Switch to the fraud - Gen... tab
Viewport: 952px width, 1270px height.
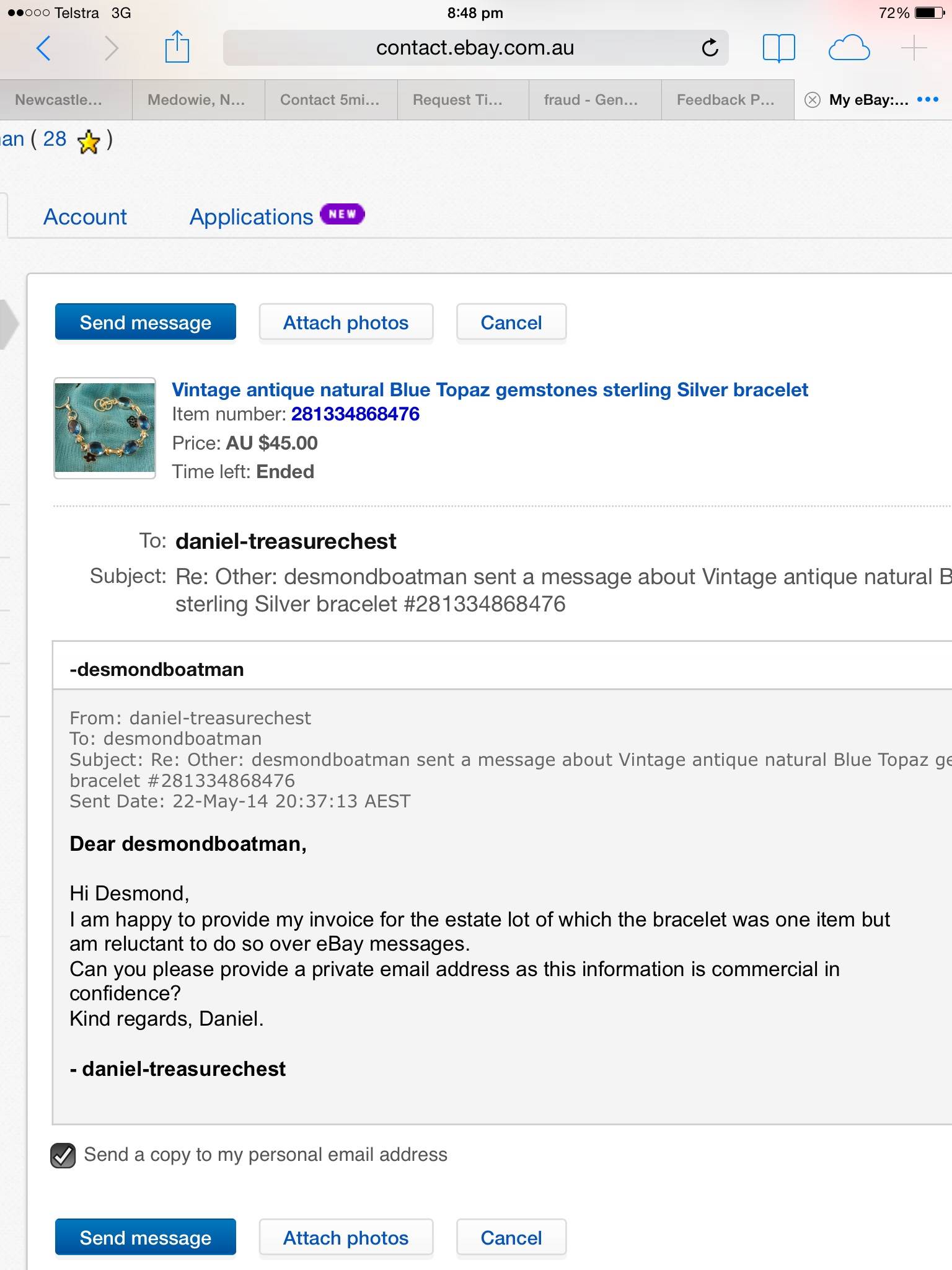pyautogui.click(x=591, y=100)
